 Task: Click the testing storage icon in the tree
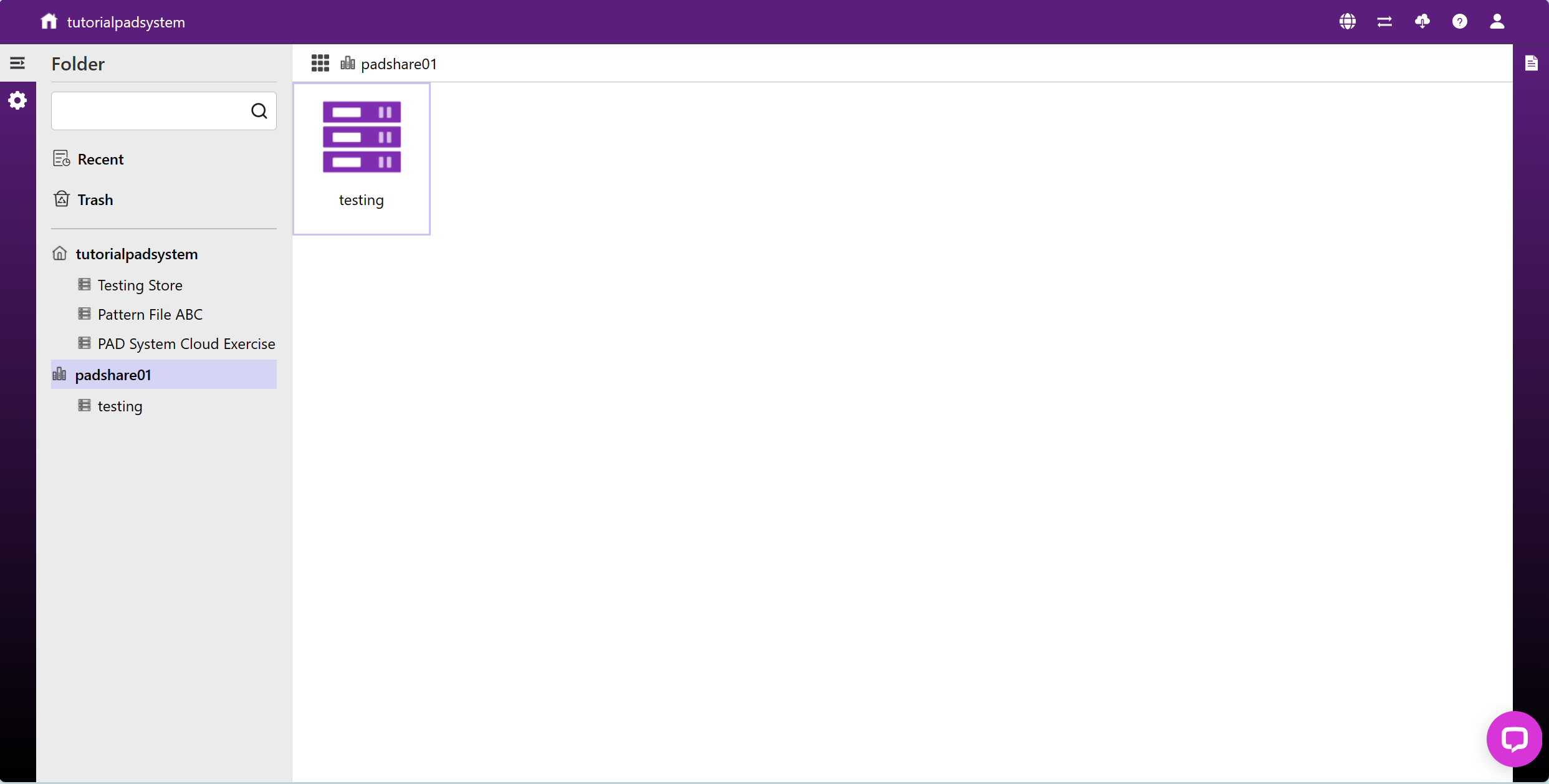(84, 405)
